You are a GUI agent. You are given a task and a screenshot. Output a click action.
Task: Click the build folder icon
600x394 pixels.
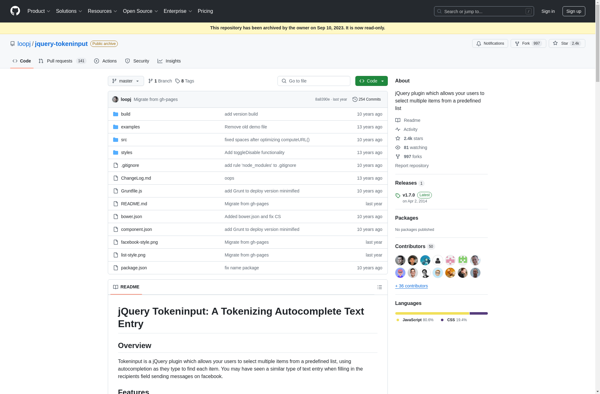tap(116, 114)
